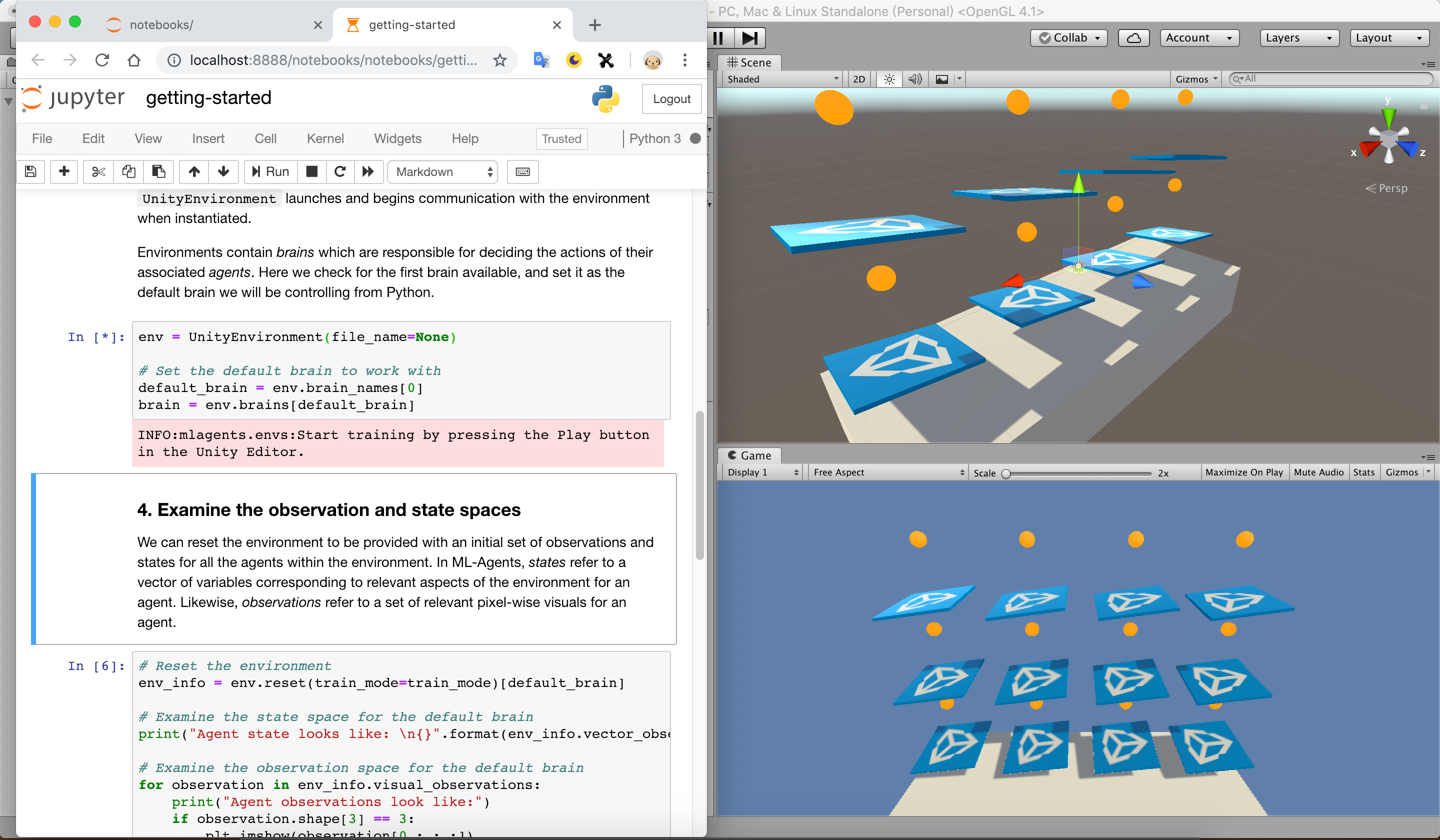Move the selected cell down with the arrow icon
Image resolution: width=1440 pixels, height=840 pixels.
point(223,171)
